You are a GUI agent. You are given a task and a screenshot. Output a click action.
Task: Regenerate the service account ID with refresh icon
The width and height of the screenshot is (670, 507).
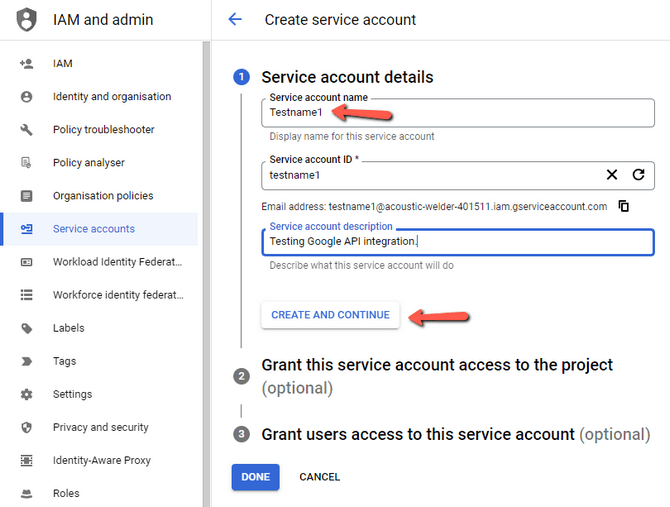638,174
